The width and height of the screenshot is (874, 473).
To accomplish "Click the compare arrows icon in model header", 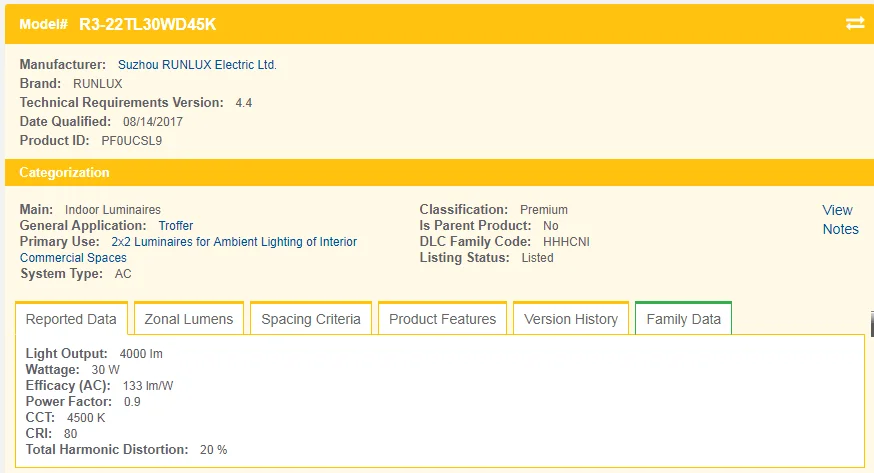I will coord(854,23).
